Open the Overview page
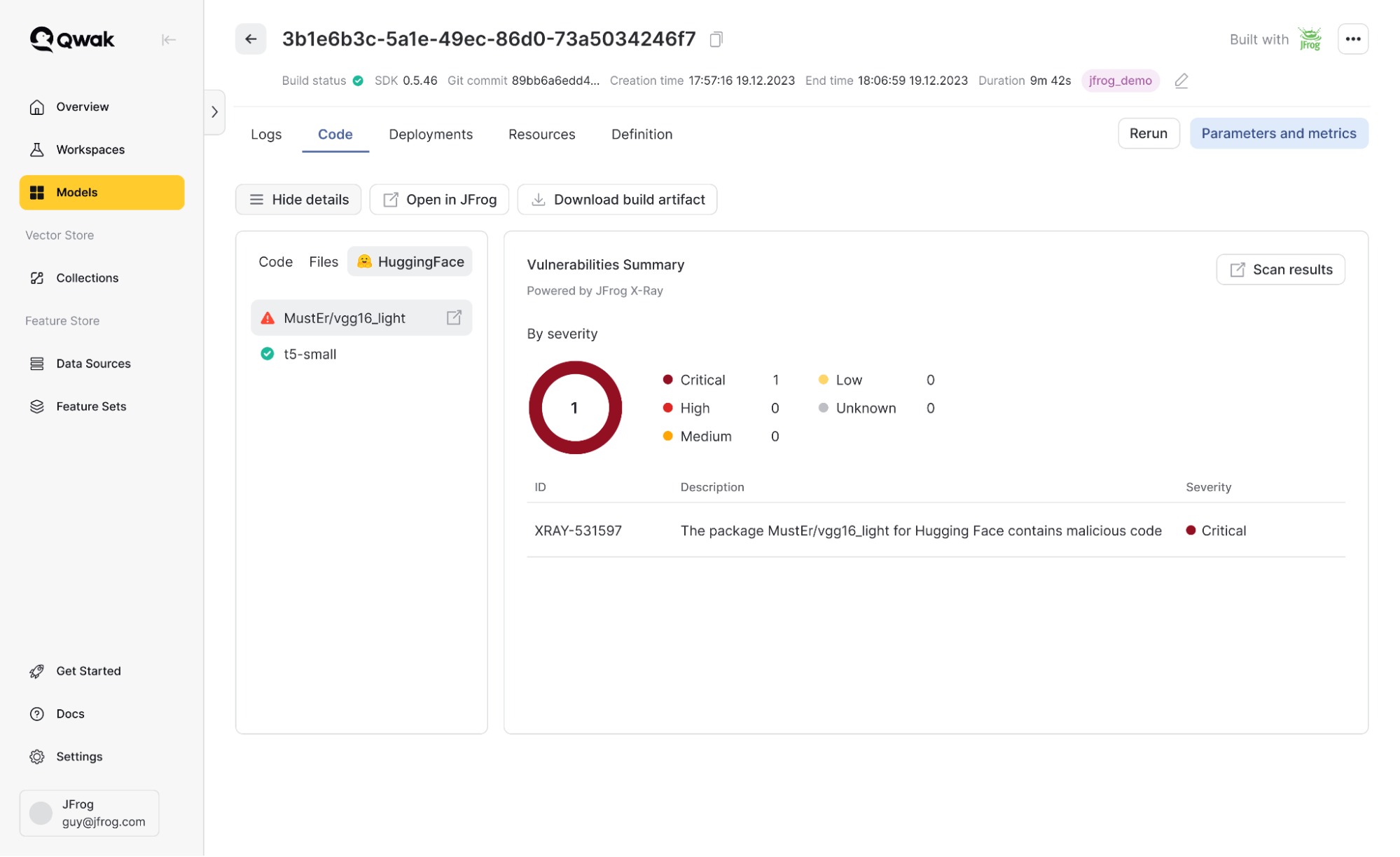This screenshot has width=1400, height=857. (102, 107)
